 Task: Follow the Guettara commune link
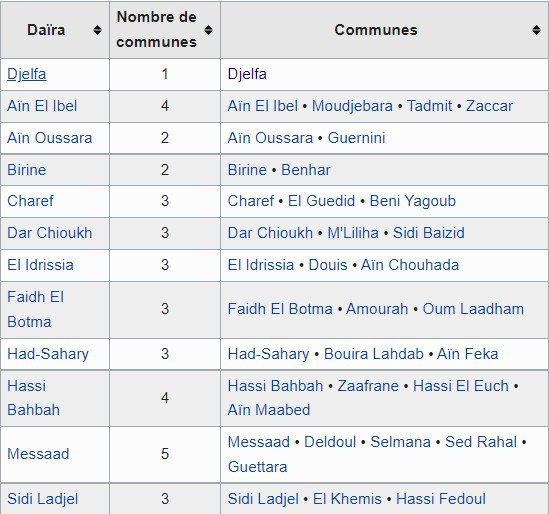[x=258, y=467]
